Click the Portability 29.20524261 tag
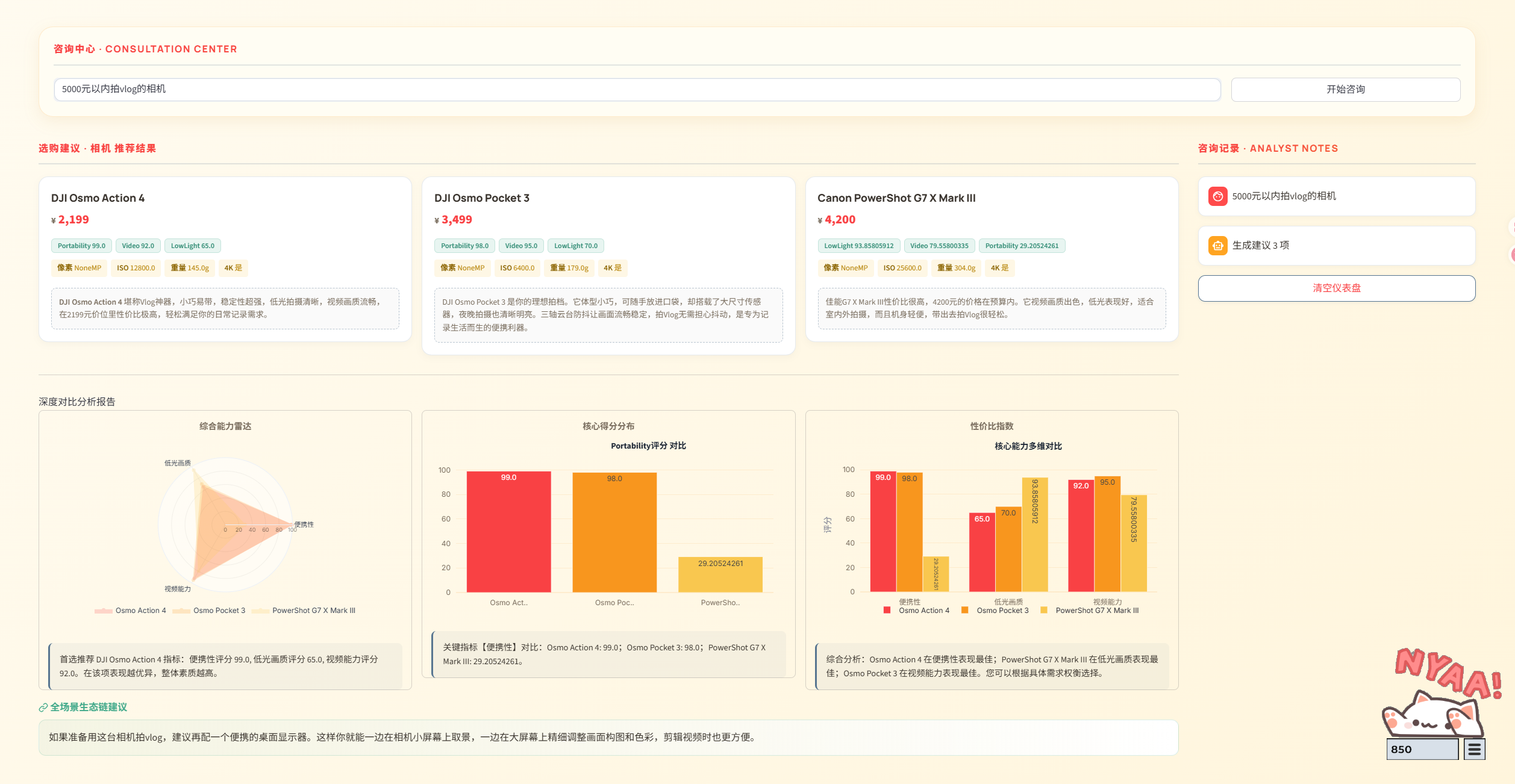The image size is (1515, 784). [1022, 246]
